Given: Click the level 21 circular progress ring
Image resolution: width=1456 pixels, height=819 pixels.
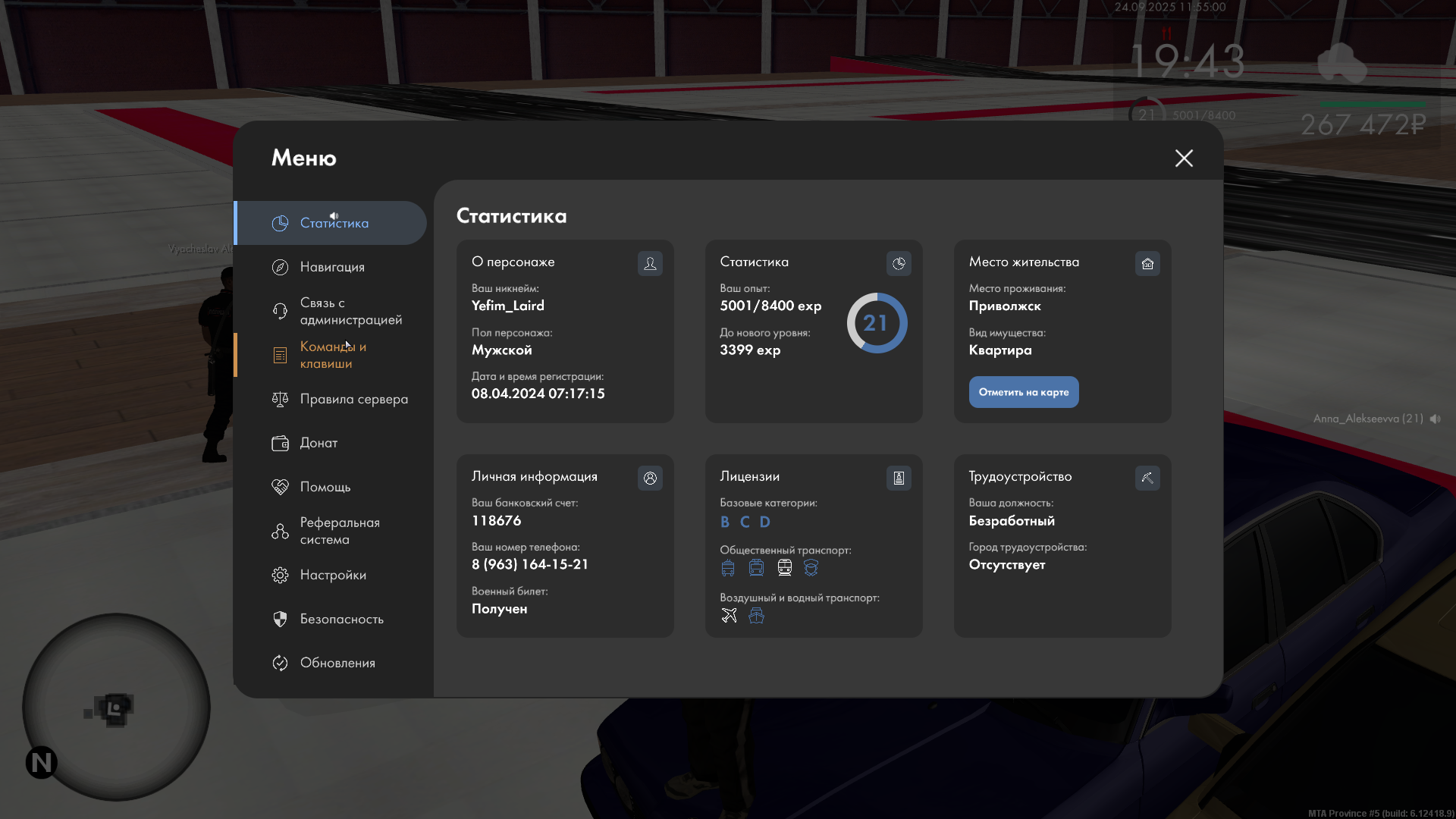Looking at the screenshot, I should point(877,323).
